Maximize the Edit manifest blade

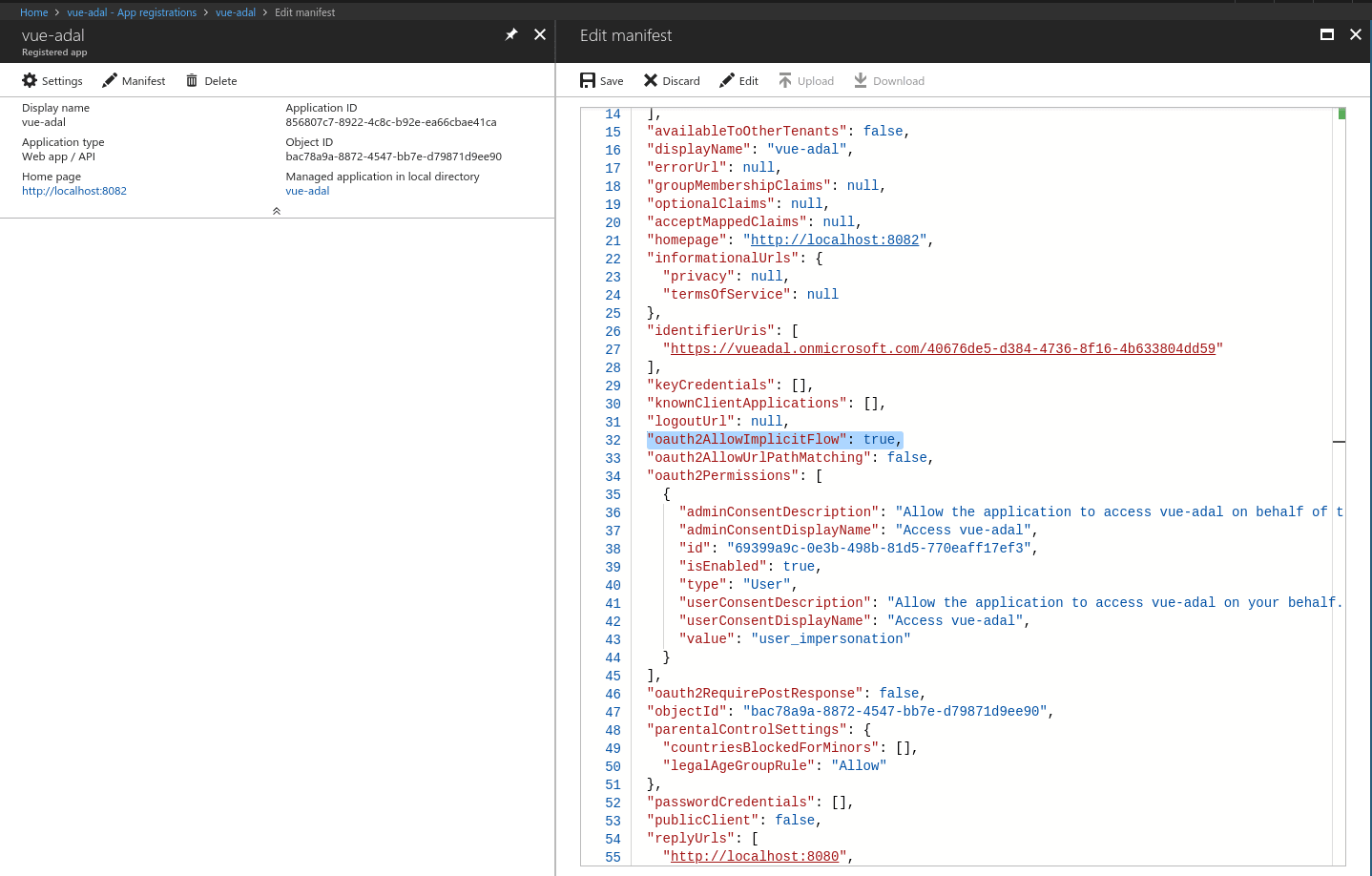click(x=1327, y=34)
